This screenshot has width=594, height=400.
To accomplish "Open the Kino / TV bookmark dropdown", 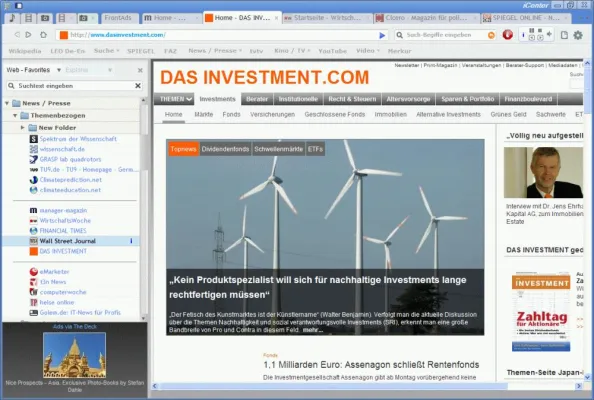I will tap(292, 51).
